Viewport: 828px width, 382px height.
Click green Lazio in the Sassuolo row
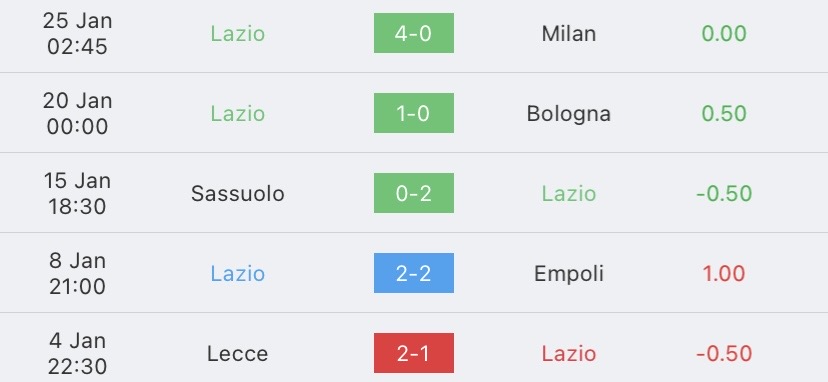coord(569,193)
